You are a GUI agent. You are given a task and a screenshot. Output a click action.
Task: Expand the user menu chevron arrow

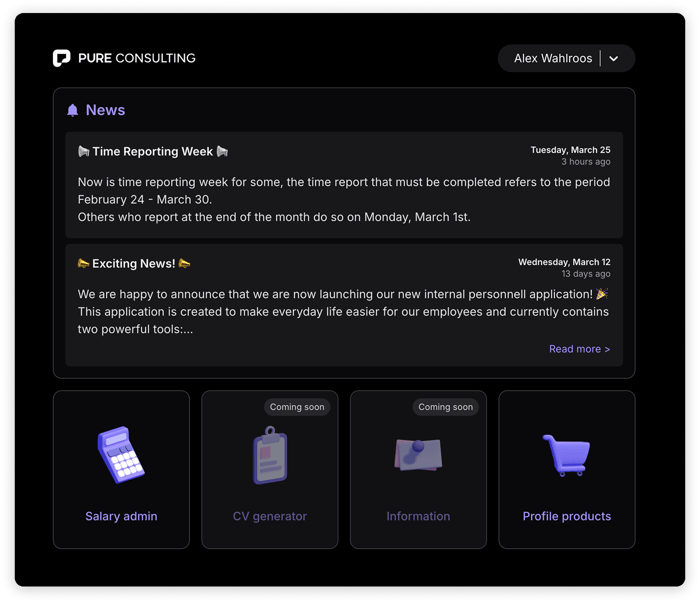click(x=614, y=58)
